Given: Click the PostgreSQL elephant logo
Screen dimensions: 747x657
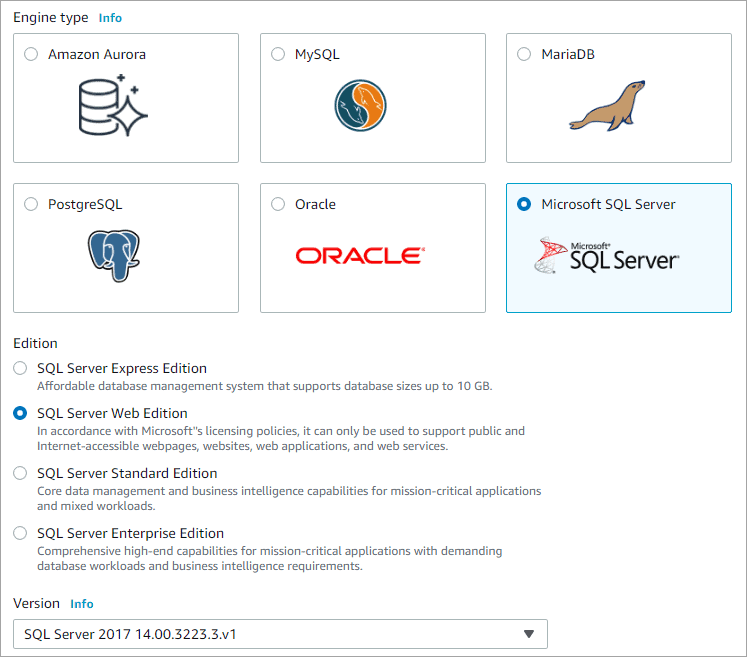Looking at the screenshot, I should 112,254.
